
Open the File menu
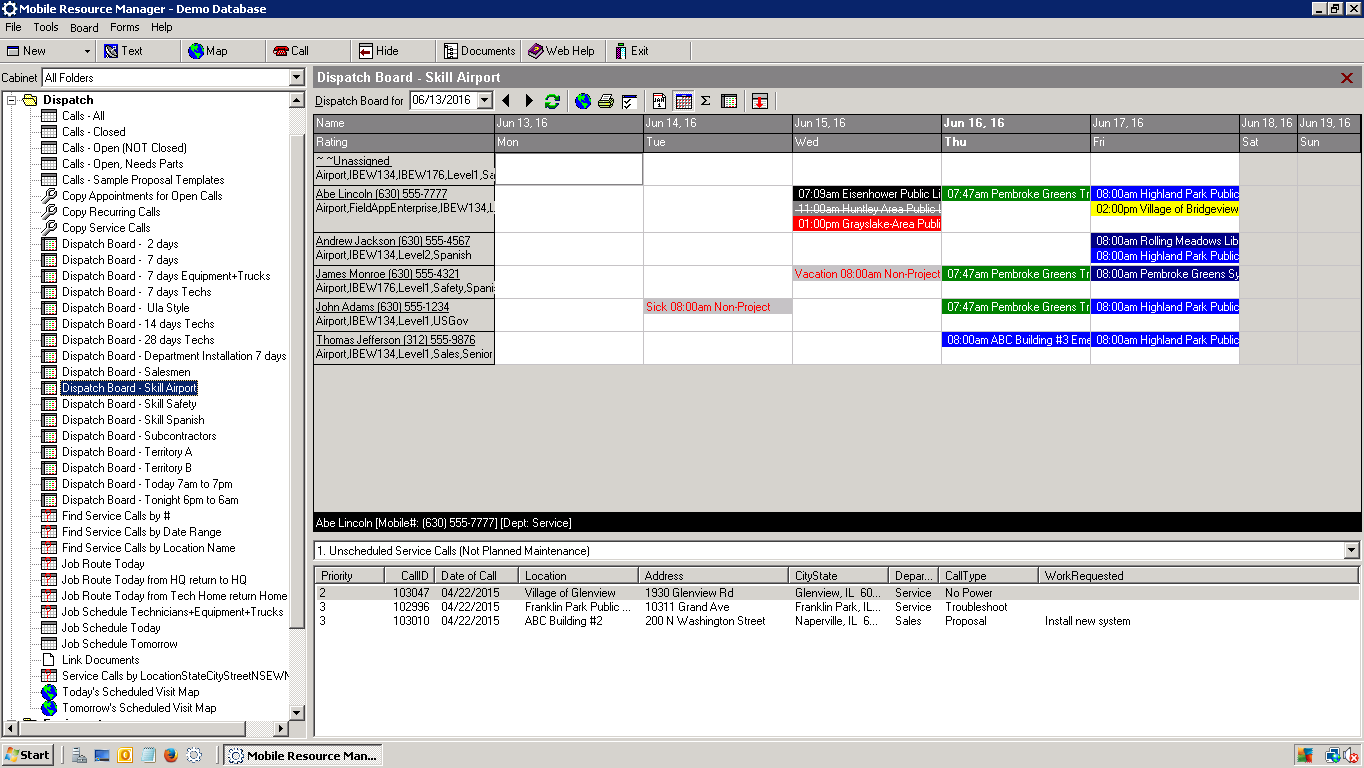pos(13,27)
